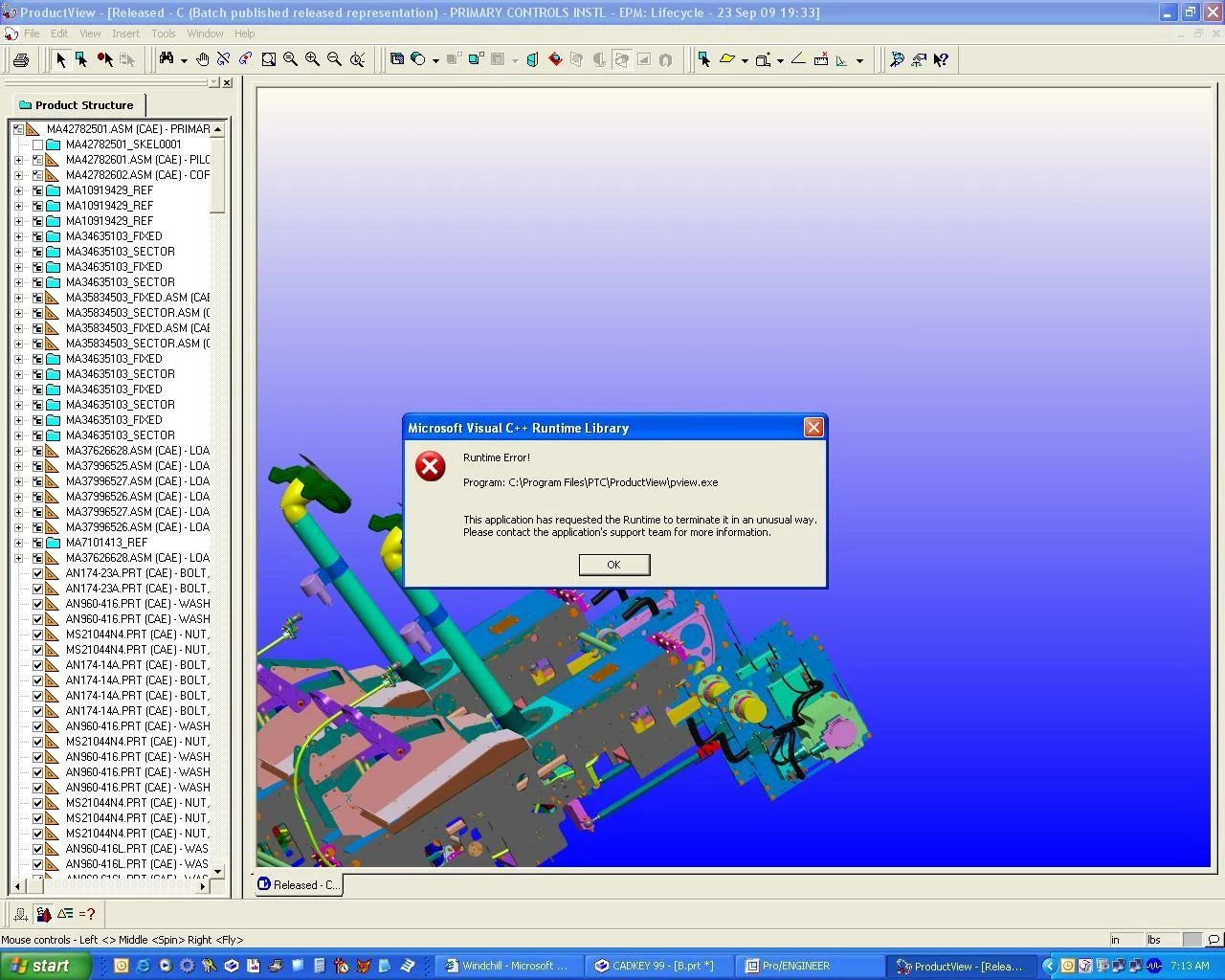This screenshot has width=1225, height=980.
Task: Click OK in Runtime Error dialog
Action: pos(614,565)
